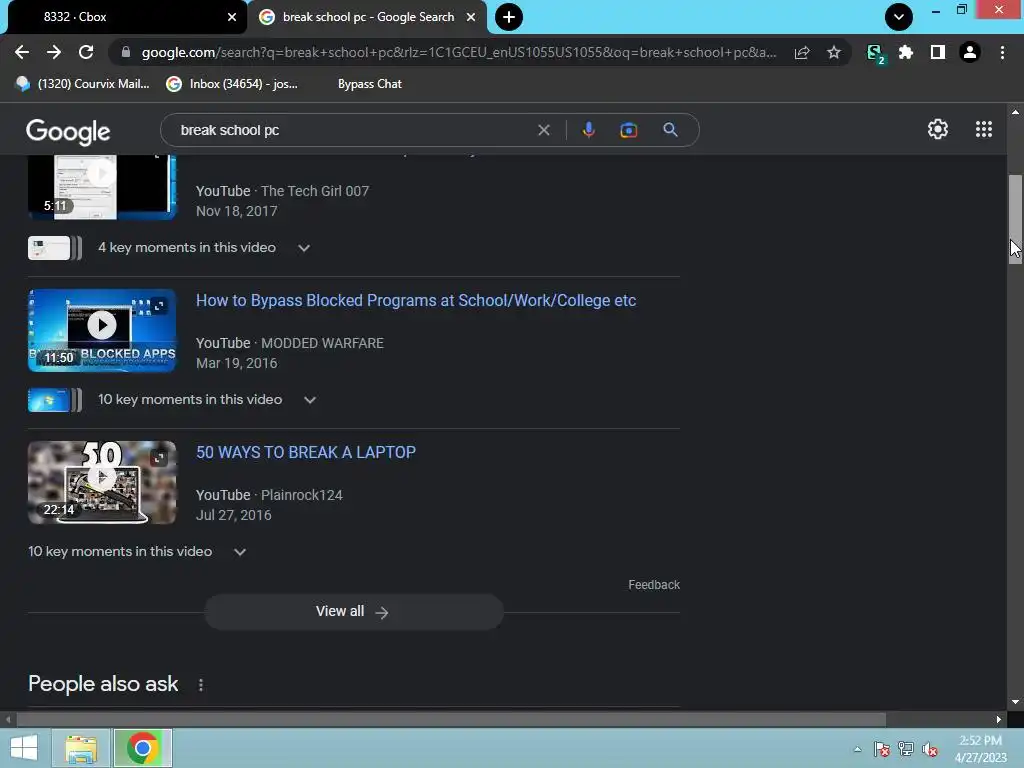Focus the break school pc search field
Viewport: 1024px width, 768px height.
pos(353,130)
